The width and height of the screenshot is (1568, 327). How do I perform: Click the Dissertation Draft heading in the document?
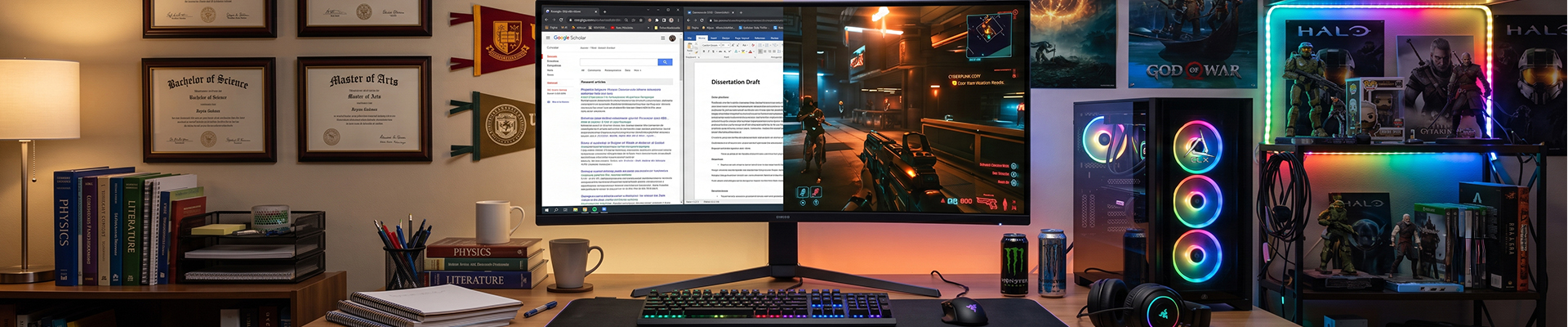[735, 82]
